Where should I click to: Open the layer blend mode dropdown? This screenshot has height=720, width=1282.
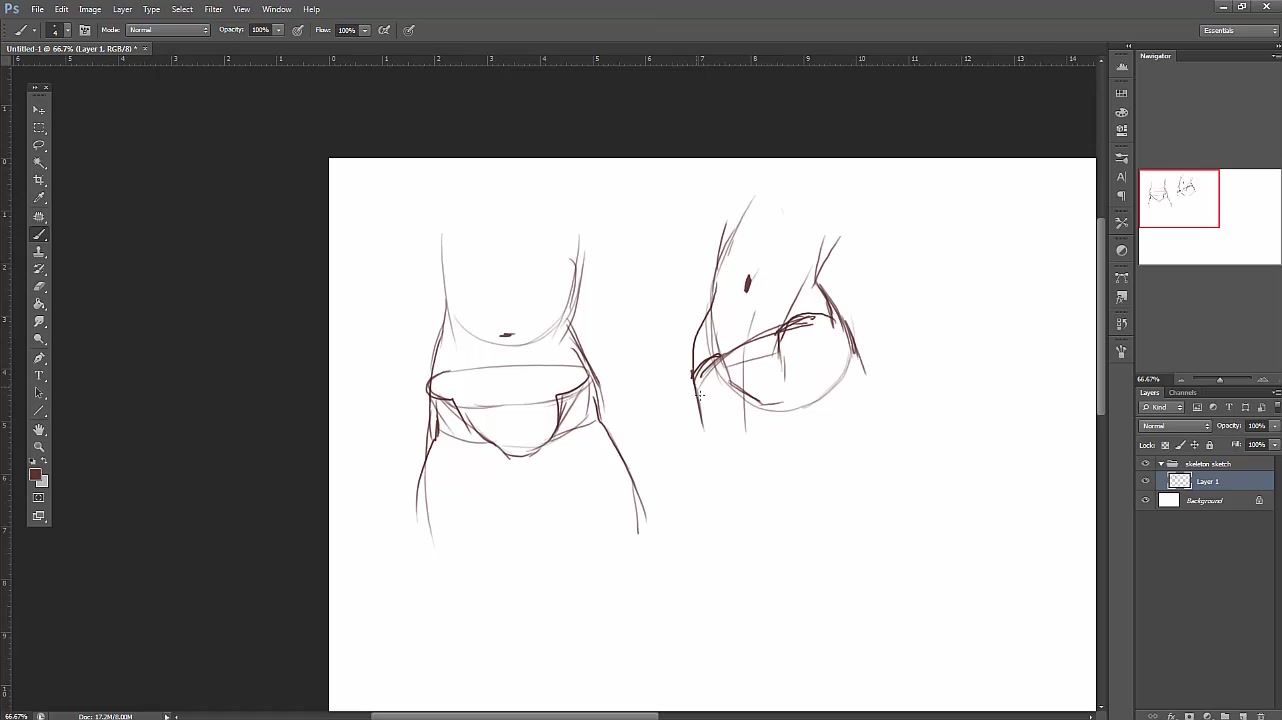click(1176, 426)
